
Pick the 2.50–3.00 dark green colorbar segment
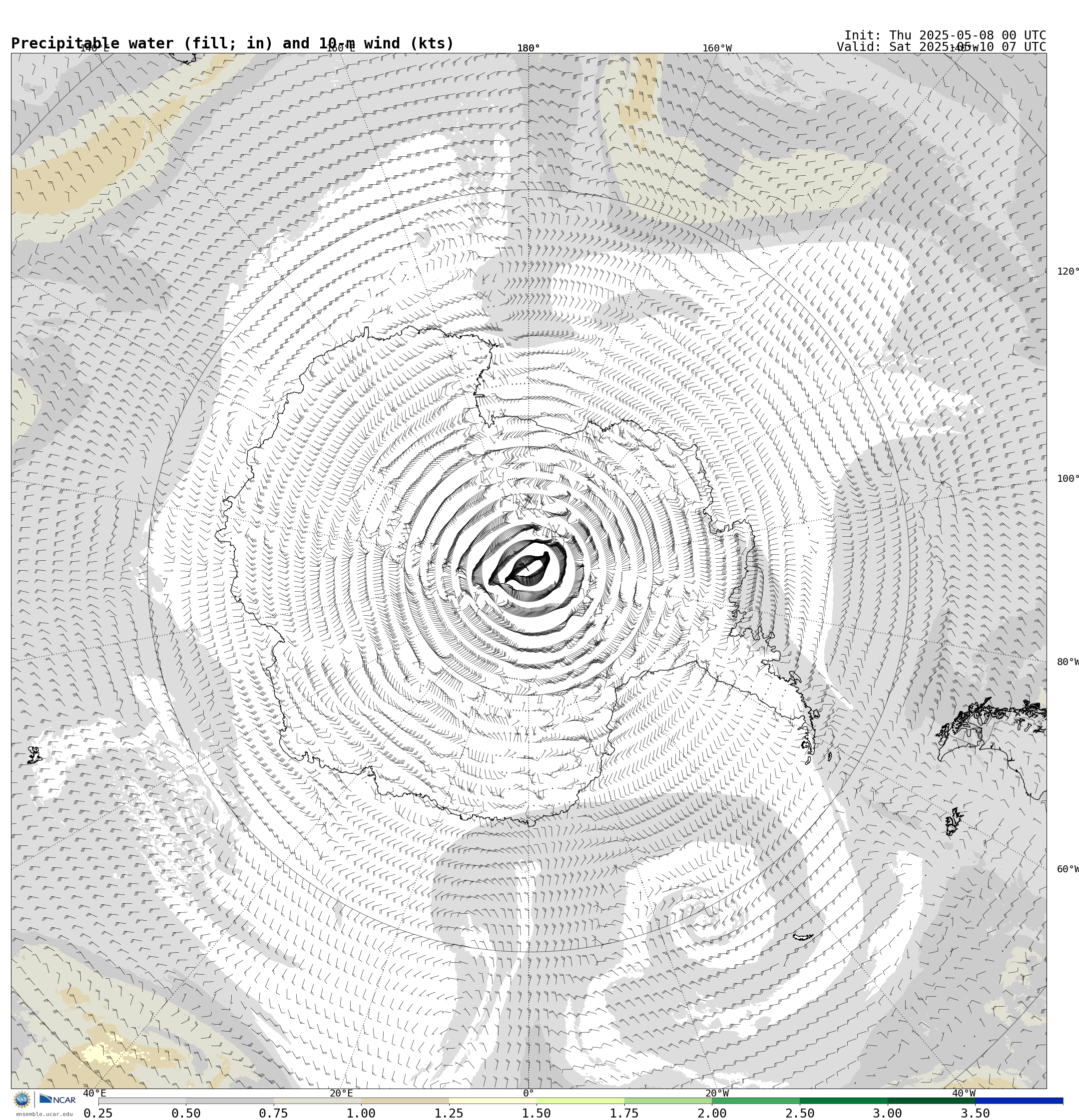[x=843, y=1101]
